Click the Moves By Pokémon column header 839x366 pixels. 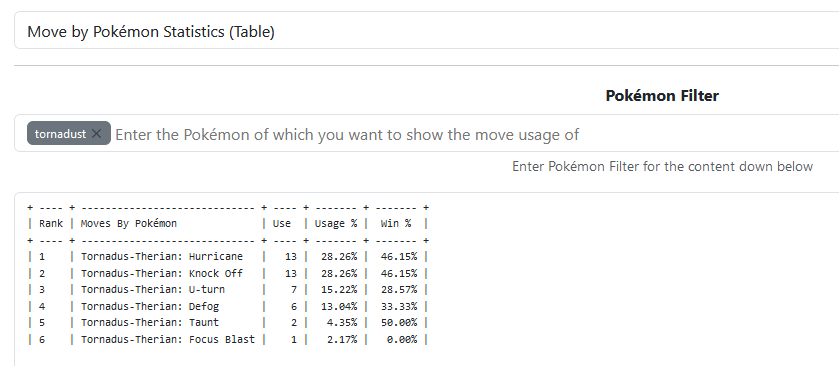pos(128,224)
